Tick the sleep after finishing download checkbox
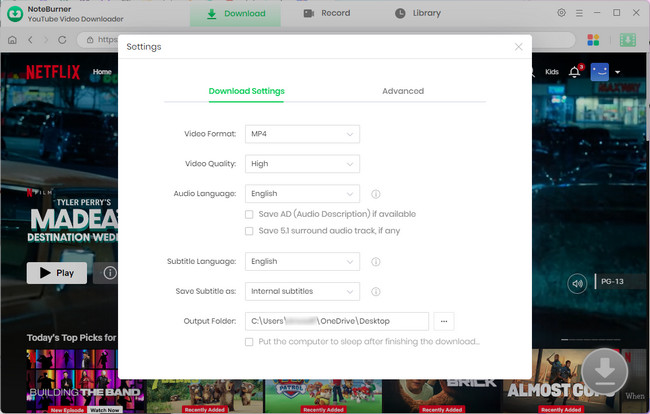Image resolution: width=650 pixels, height=414 pixels. [249, 342]
